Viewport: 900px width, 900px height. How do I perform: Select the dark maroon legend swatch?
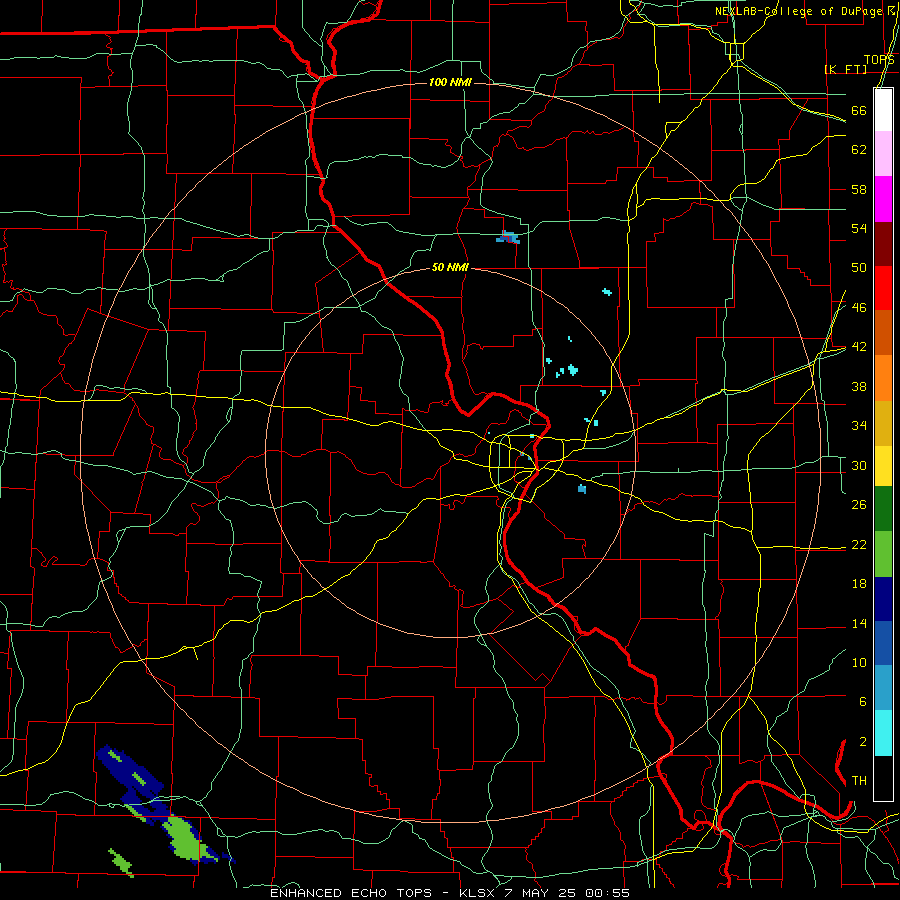pos(883,244)
